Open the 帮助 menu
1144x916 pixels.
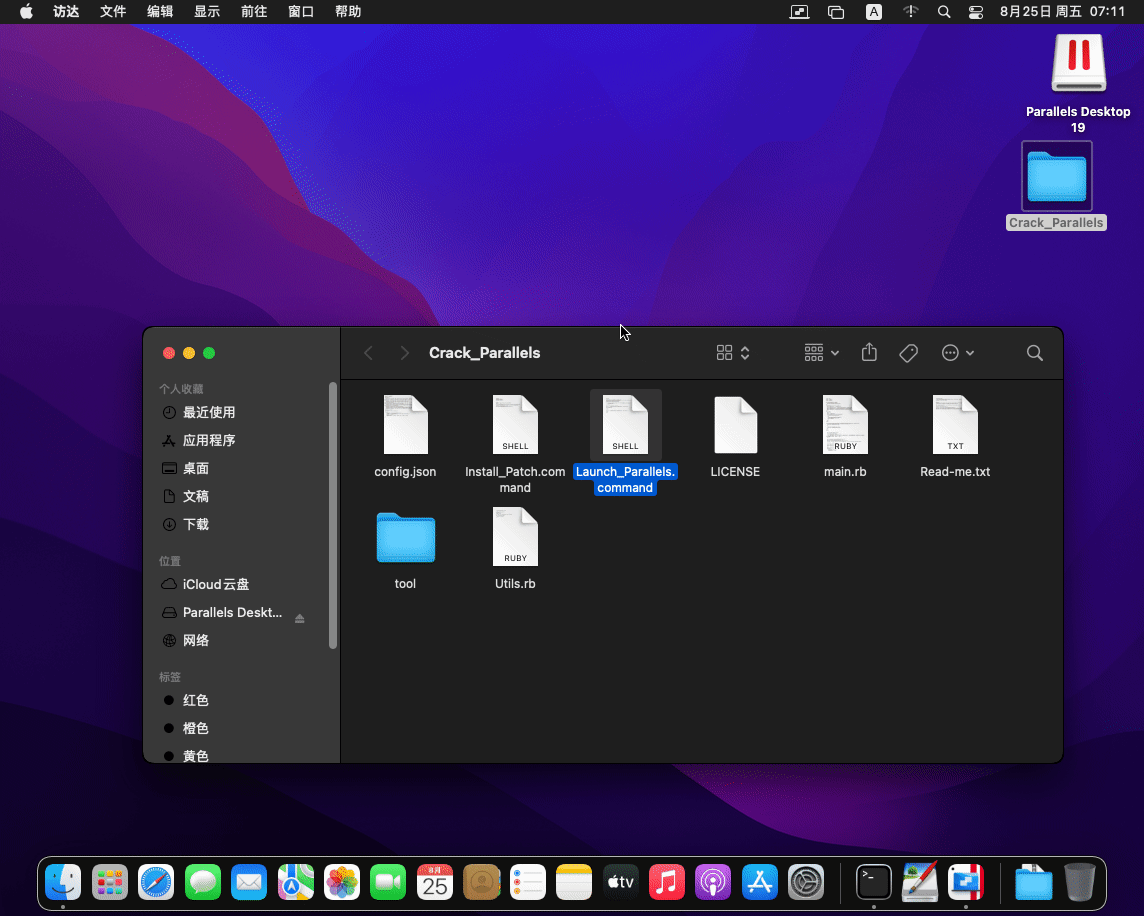348,12
